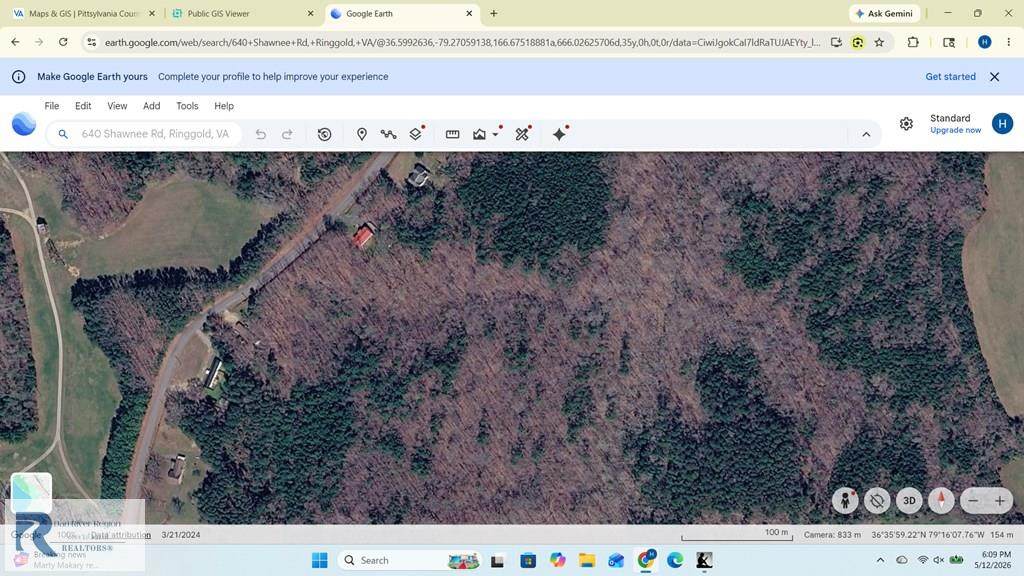Click the building design icon
The width and height of the screenshot is (1024, 576).
coord(479,135)
